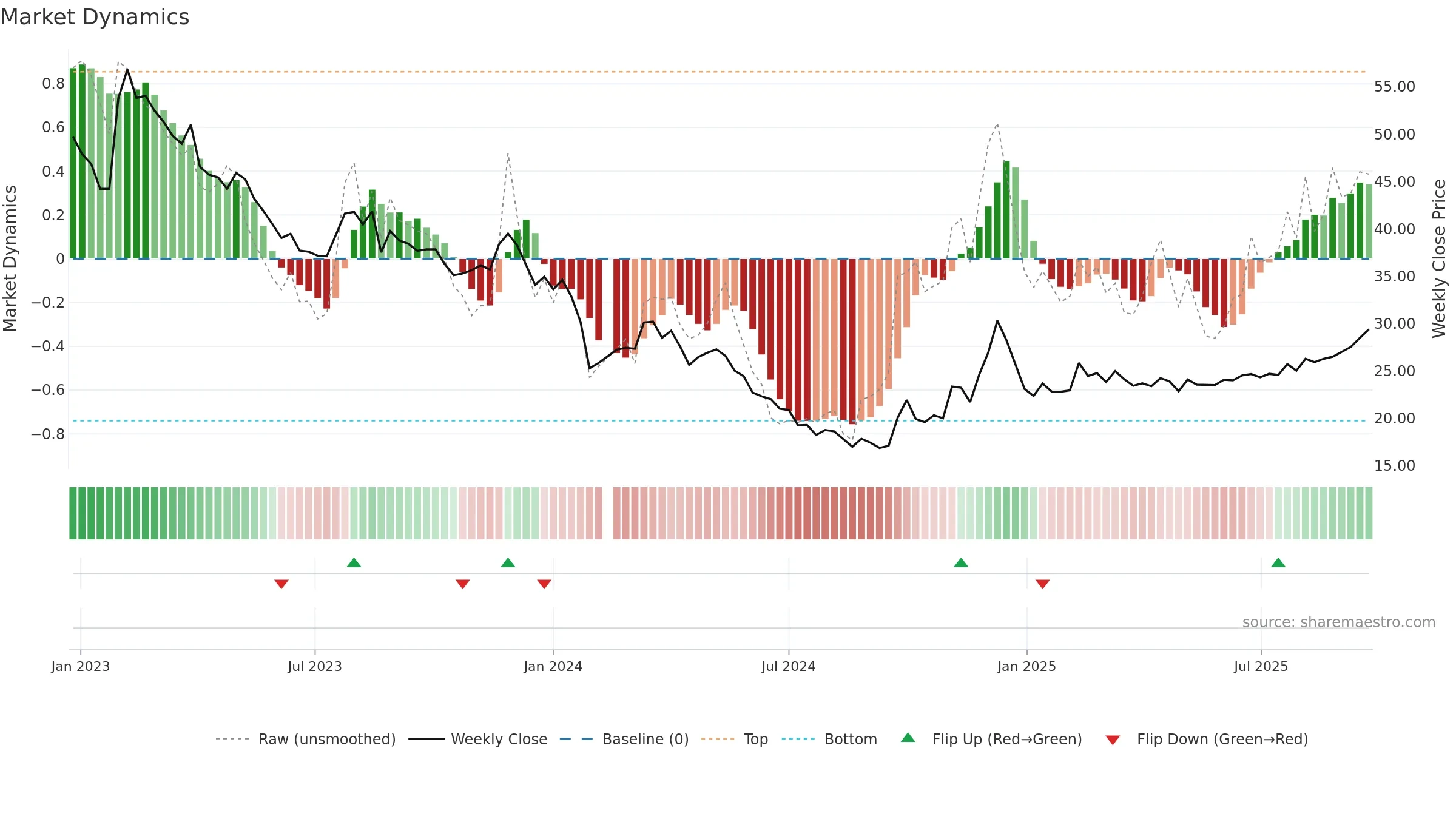
Task: Click the Jan 2023 axis label
Action: pyautogui.click(x=81, y=666)
